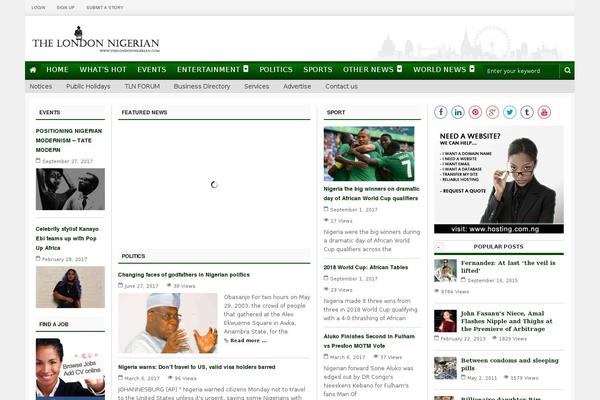The image size is (600, 400).
Task: Open 'Nigeria the big winners' sport headline
Action: click(372, 194)
